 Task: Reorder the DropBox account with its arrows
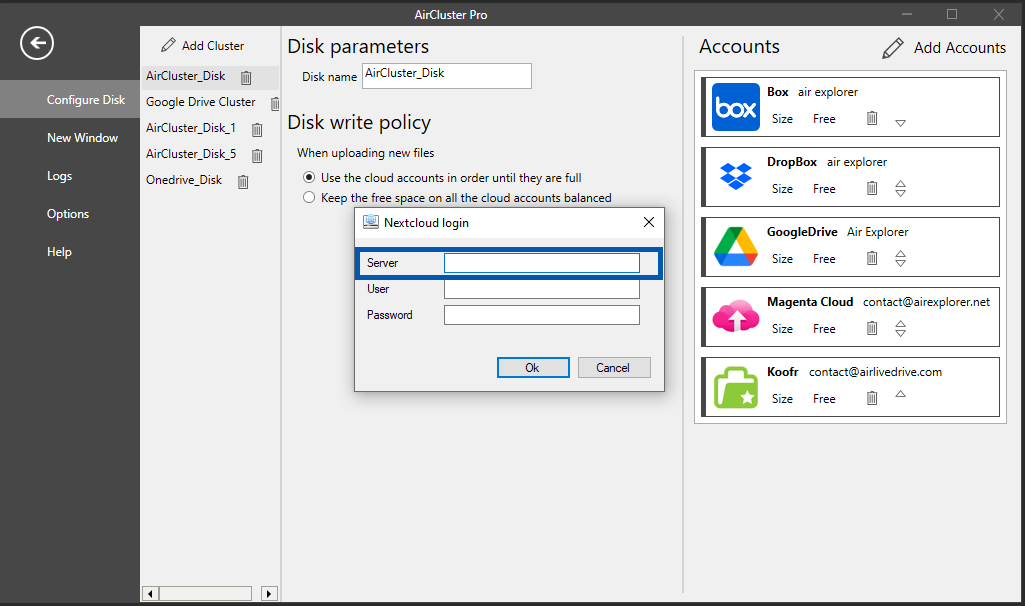(x=900, y=188)
